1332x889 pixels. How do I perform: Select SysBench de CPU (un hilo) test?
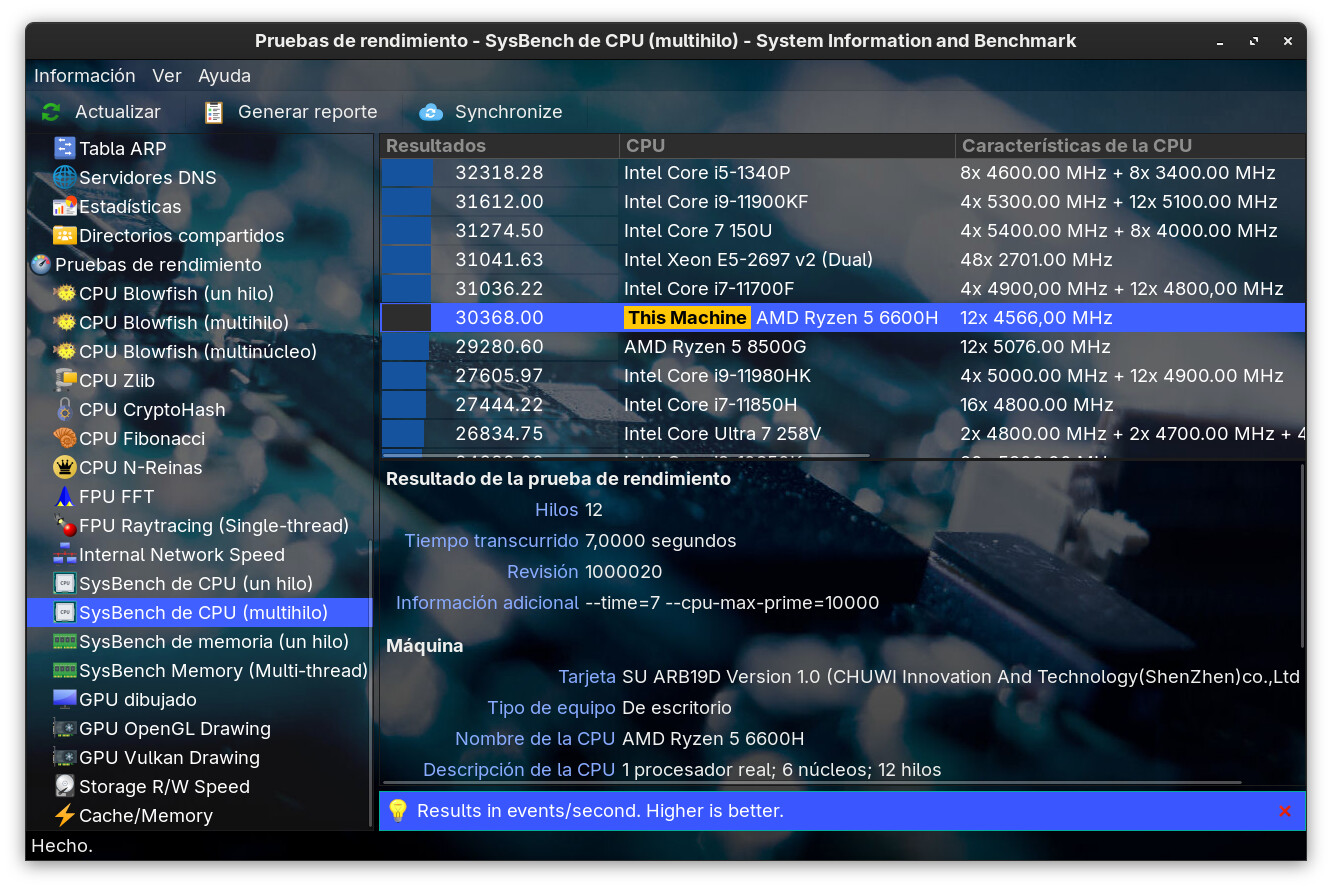[x=196, y=584]
